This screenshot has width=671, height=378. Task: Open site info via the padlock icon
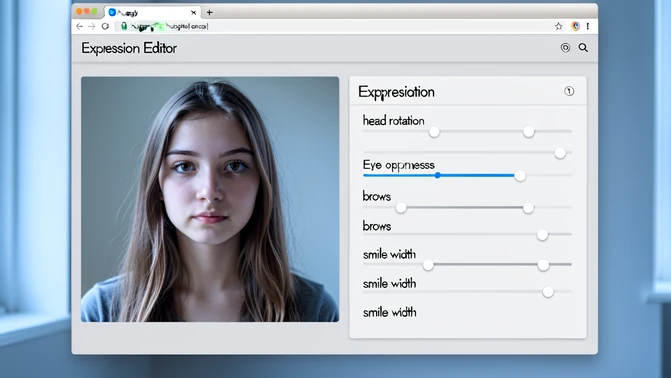point(124,26)
